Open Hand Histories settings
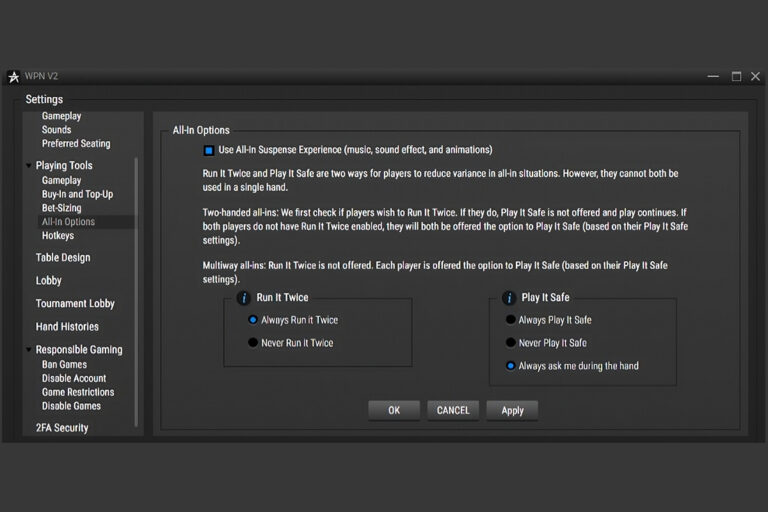Viewport: 768px width, 512px height. (67, 327)
